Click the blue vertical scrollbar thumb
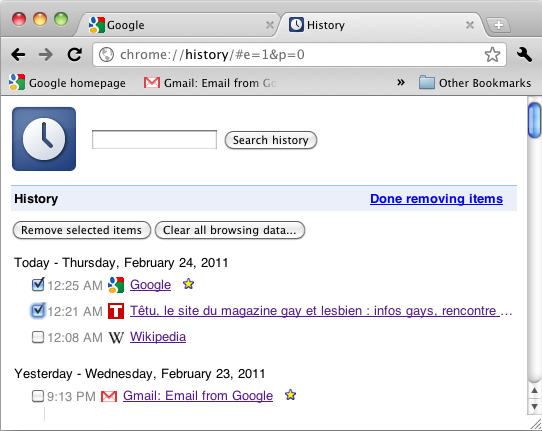The height and width of the screenshot is (431, 542). click(x=535, y=120)
